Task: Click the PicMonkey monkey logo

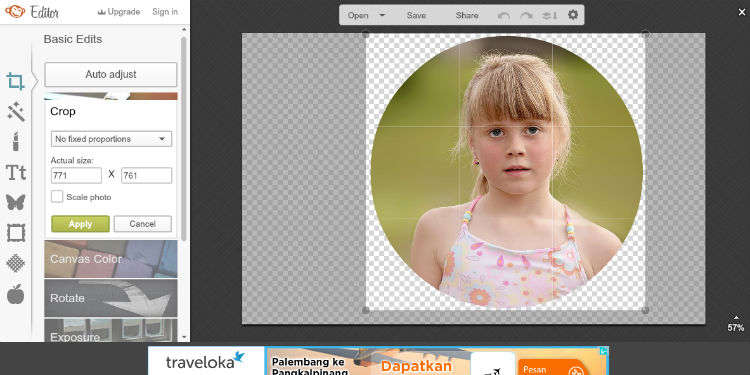Action: pyautogui.click(x=15, y=11)
